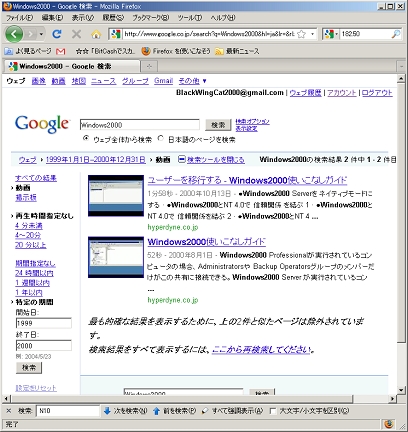Click 検索オプション link

click(252, 121)
